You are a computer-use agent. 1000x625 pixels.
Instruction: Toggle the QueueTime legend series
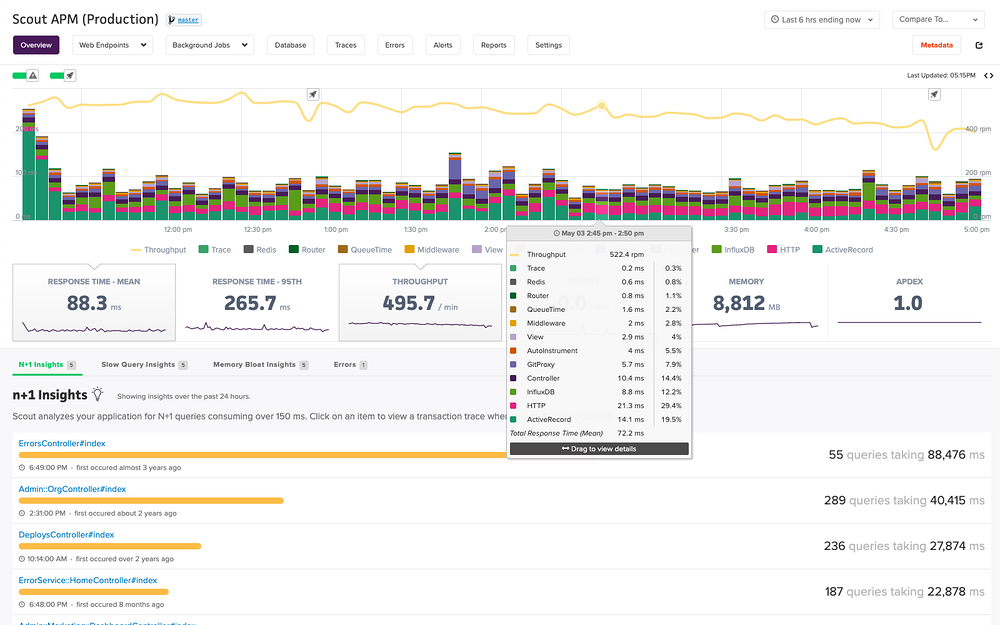365,250
